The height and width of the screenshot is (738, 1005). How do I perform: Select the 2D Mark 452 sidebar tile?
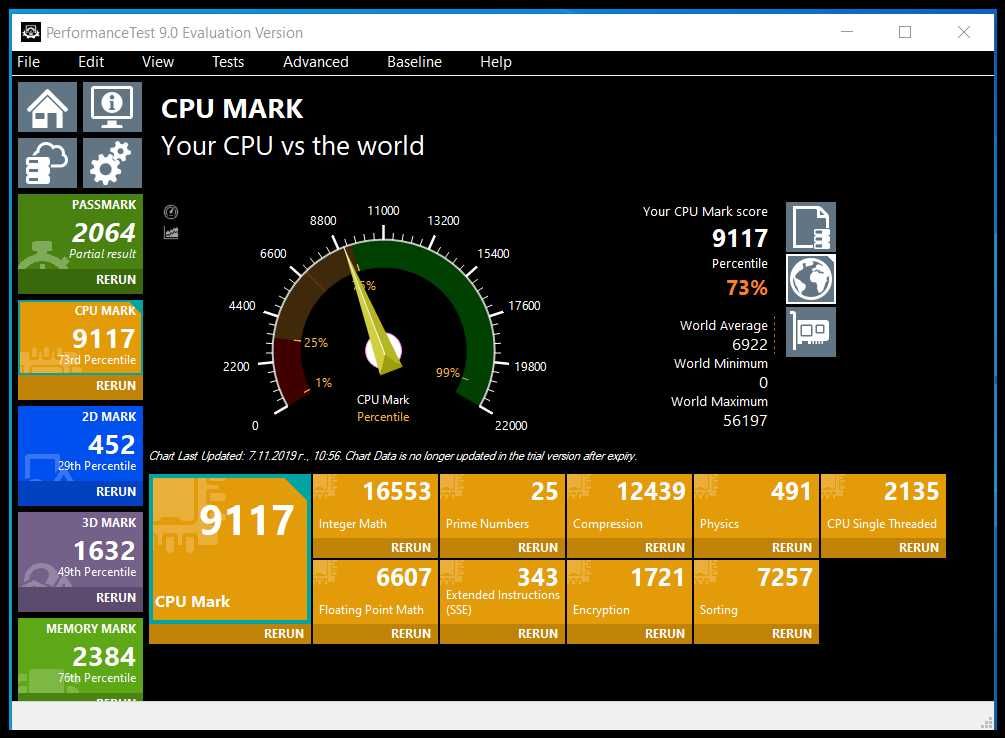[80, 444]
